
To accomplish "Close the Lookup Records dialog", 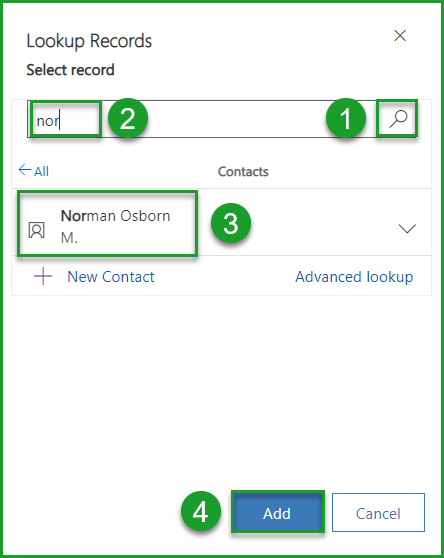I will click(x=400, y=36).
